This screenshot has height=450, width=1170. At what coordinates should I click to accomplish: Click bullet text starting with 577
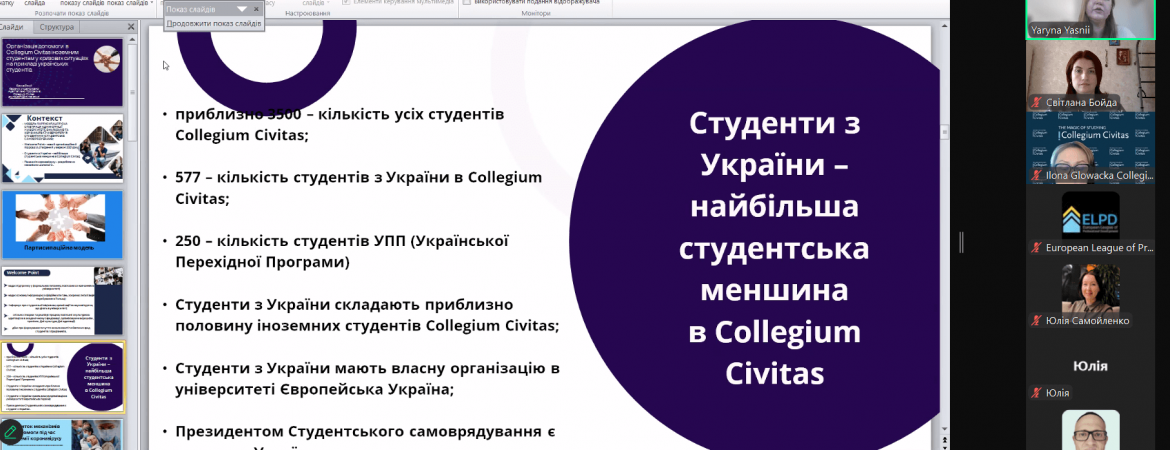(358, 188)
